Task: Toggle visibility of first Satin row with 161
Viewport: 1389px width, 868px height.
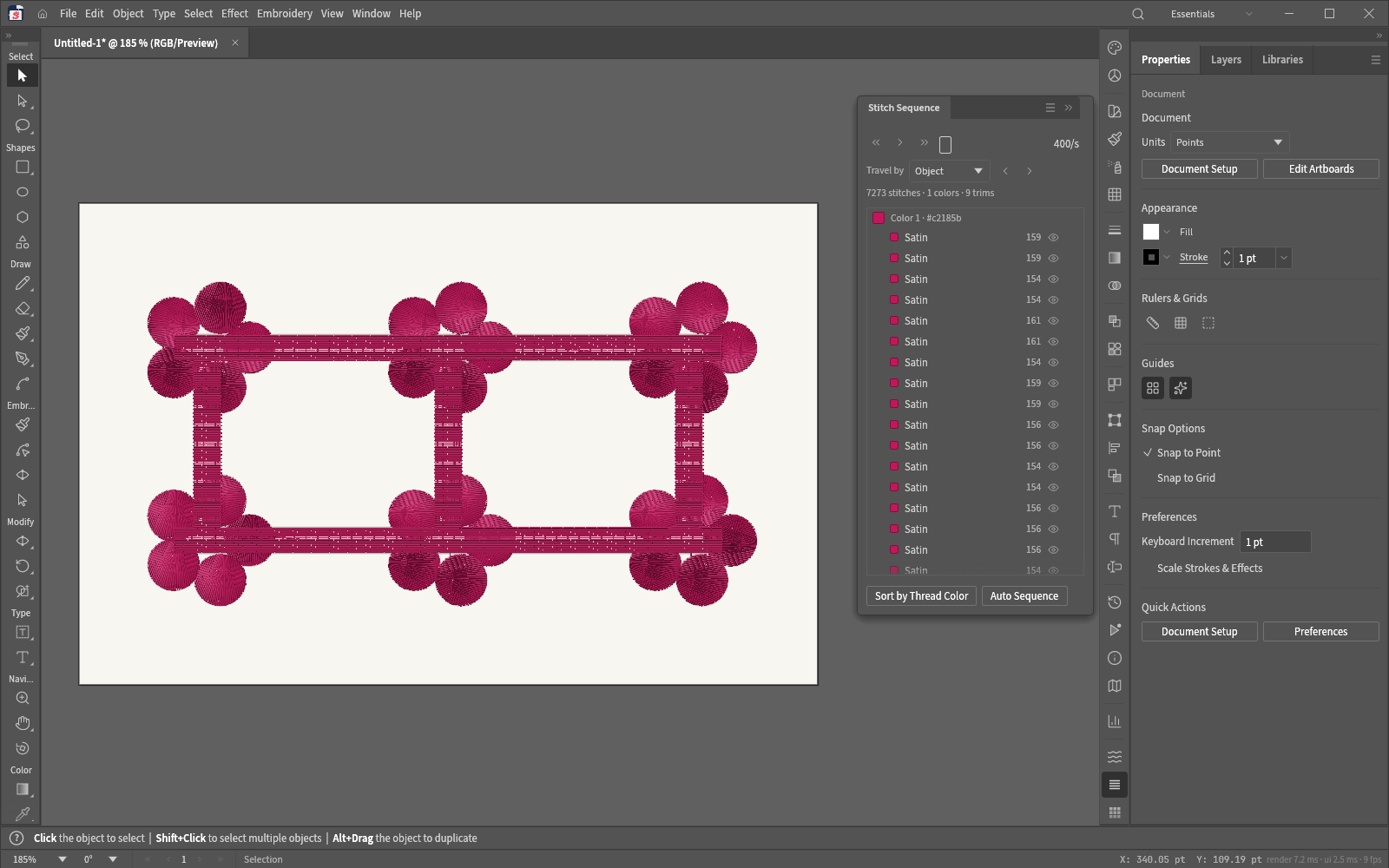Action: point(1053,320)
